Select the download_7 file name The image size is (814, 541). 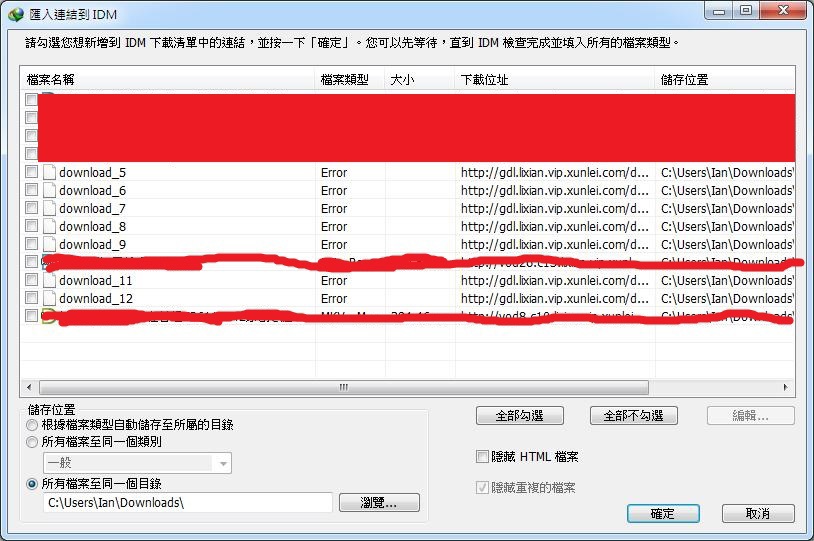tap(92, 208)
